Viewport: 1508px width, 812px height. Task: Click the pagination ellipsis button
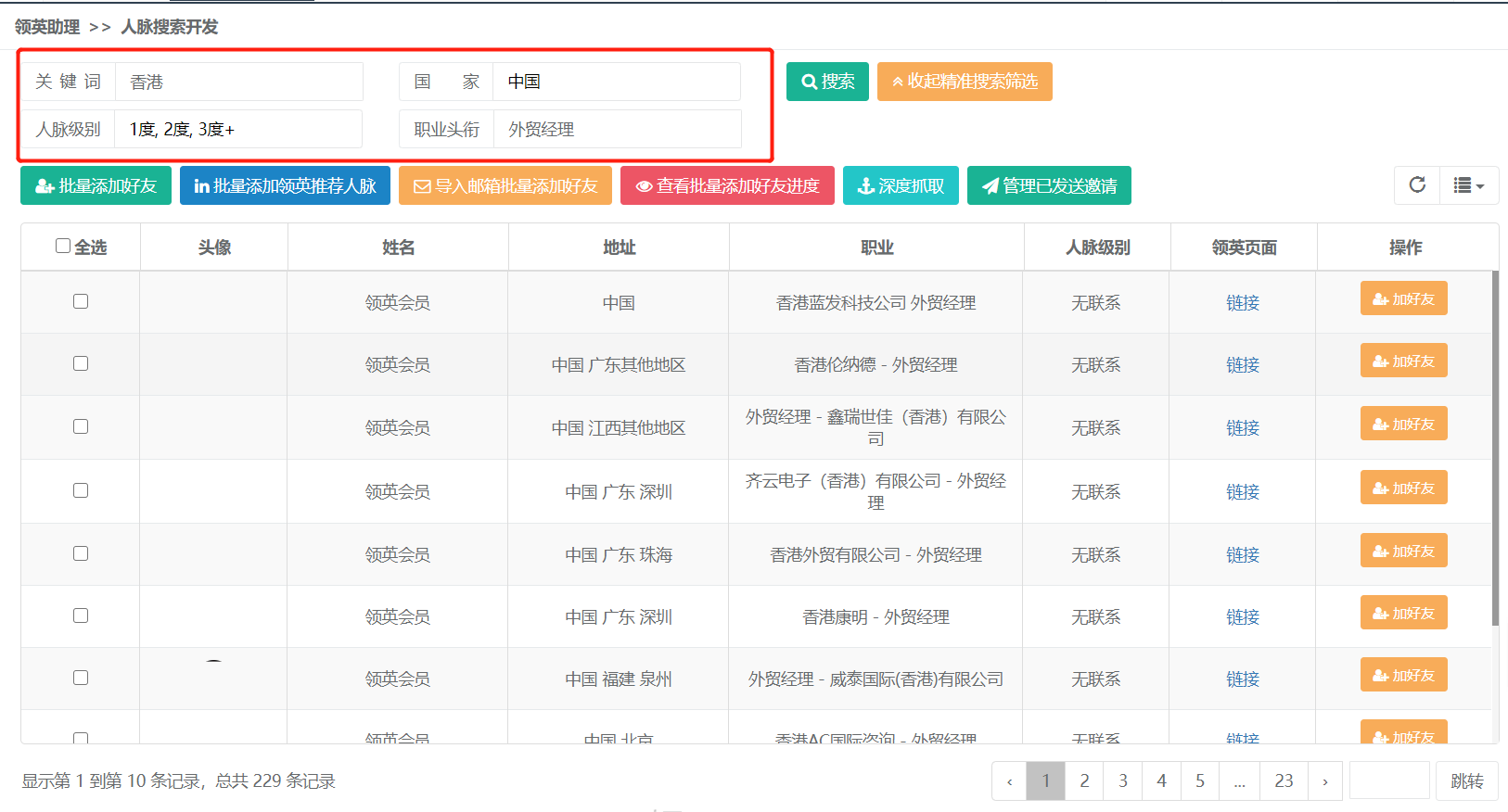(1239, 780)
